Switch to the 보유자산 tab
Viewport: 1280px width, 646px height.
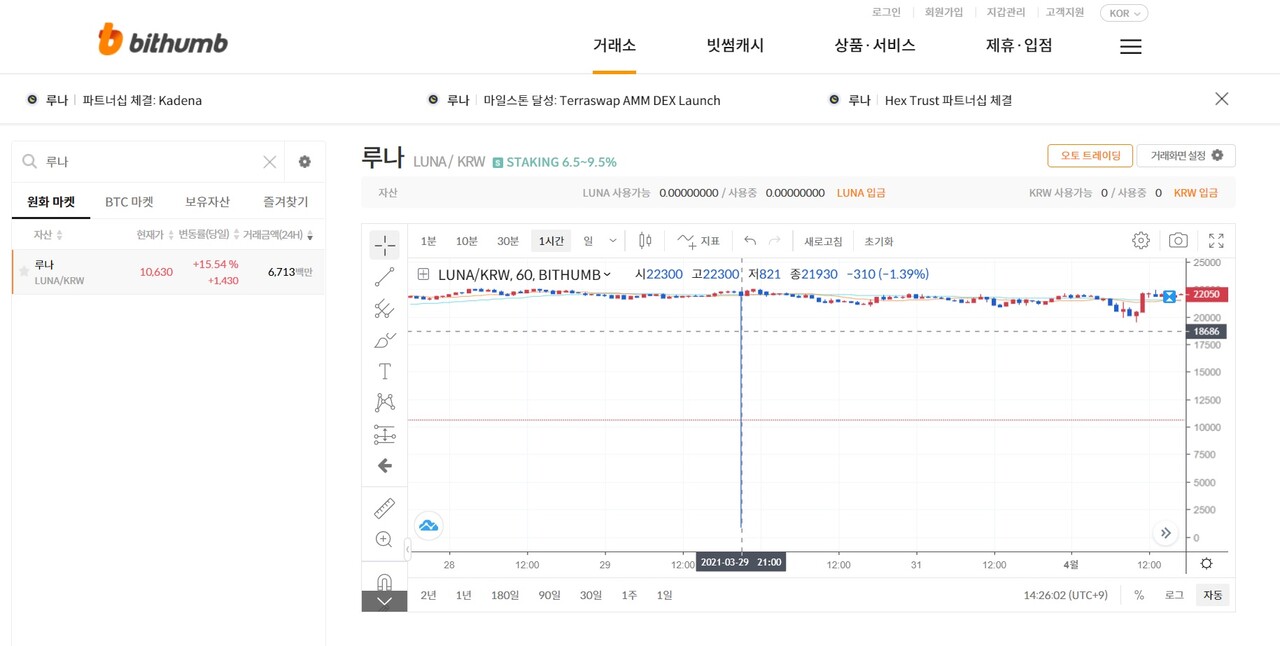tap(207, 202)
